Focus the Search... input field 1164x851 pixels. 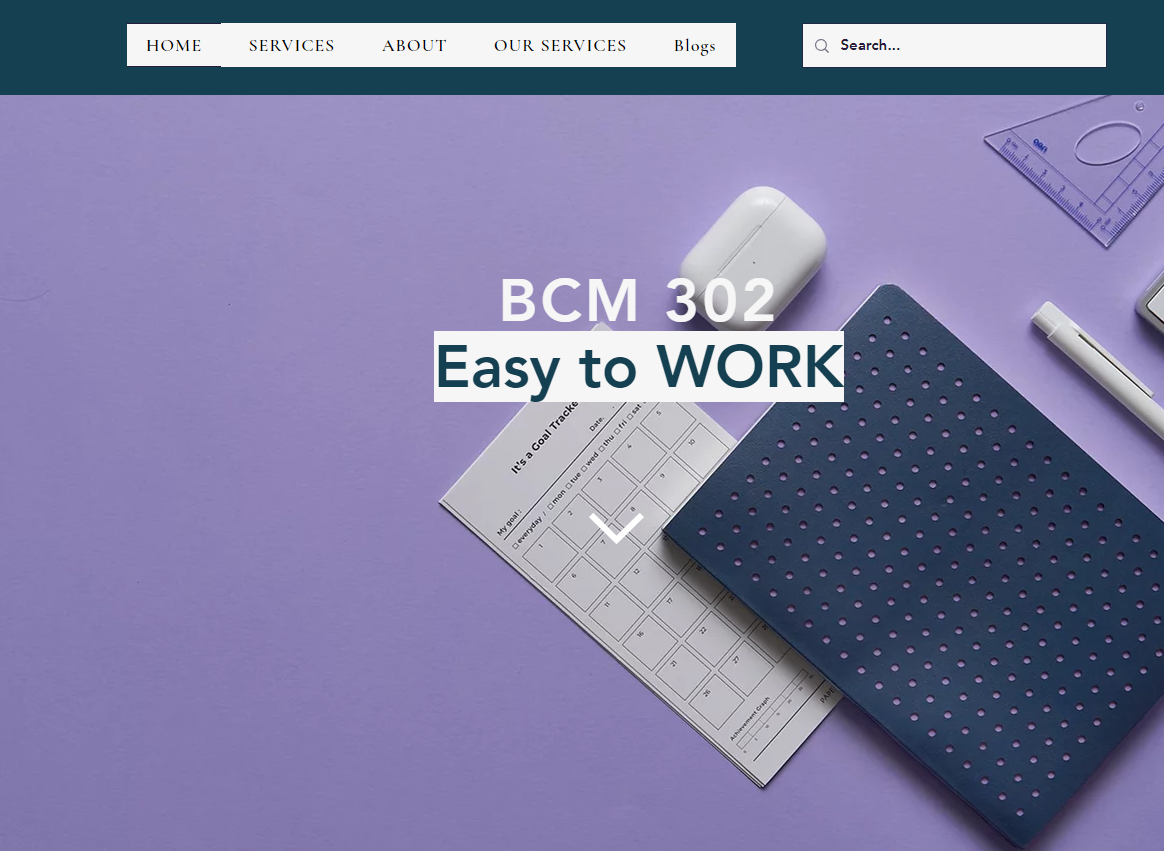click(x=954, y=45)
